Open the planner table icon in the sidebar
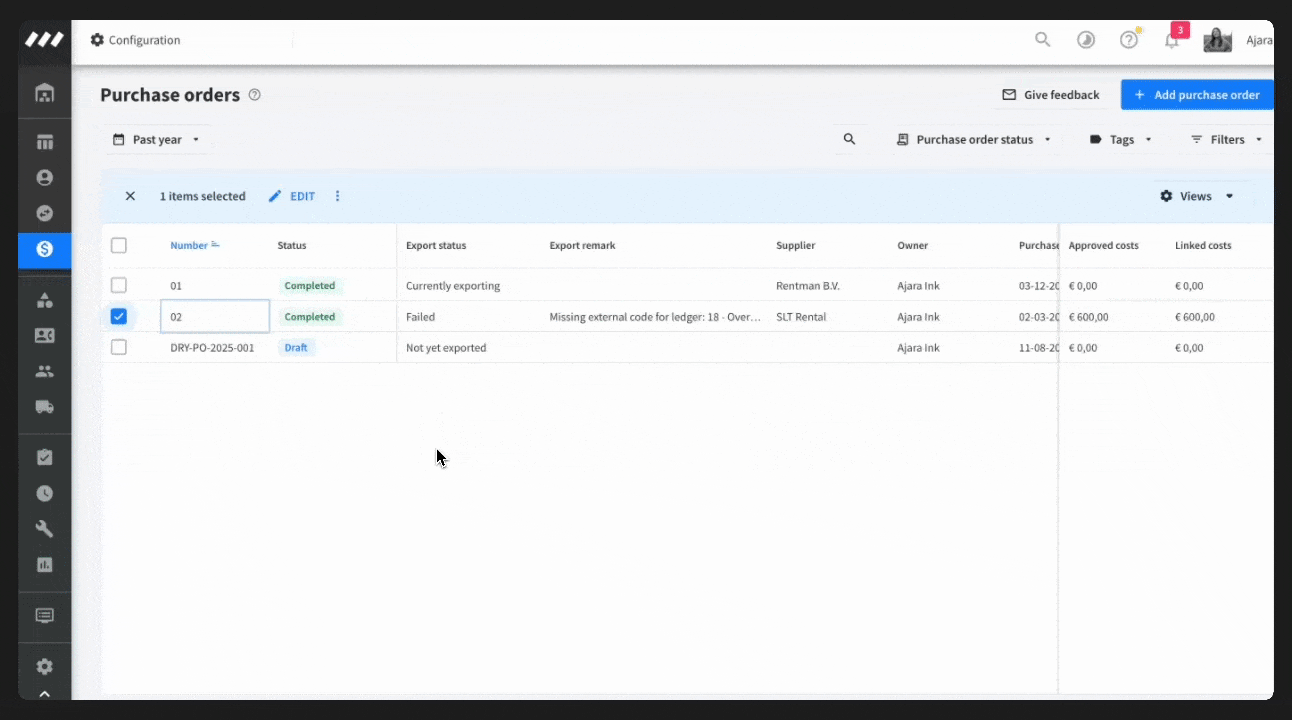The image size is (1292, 720). pos(44,142)
